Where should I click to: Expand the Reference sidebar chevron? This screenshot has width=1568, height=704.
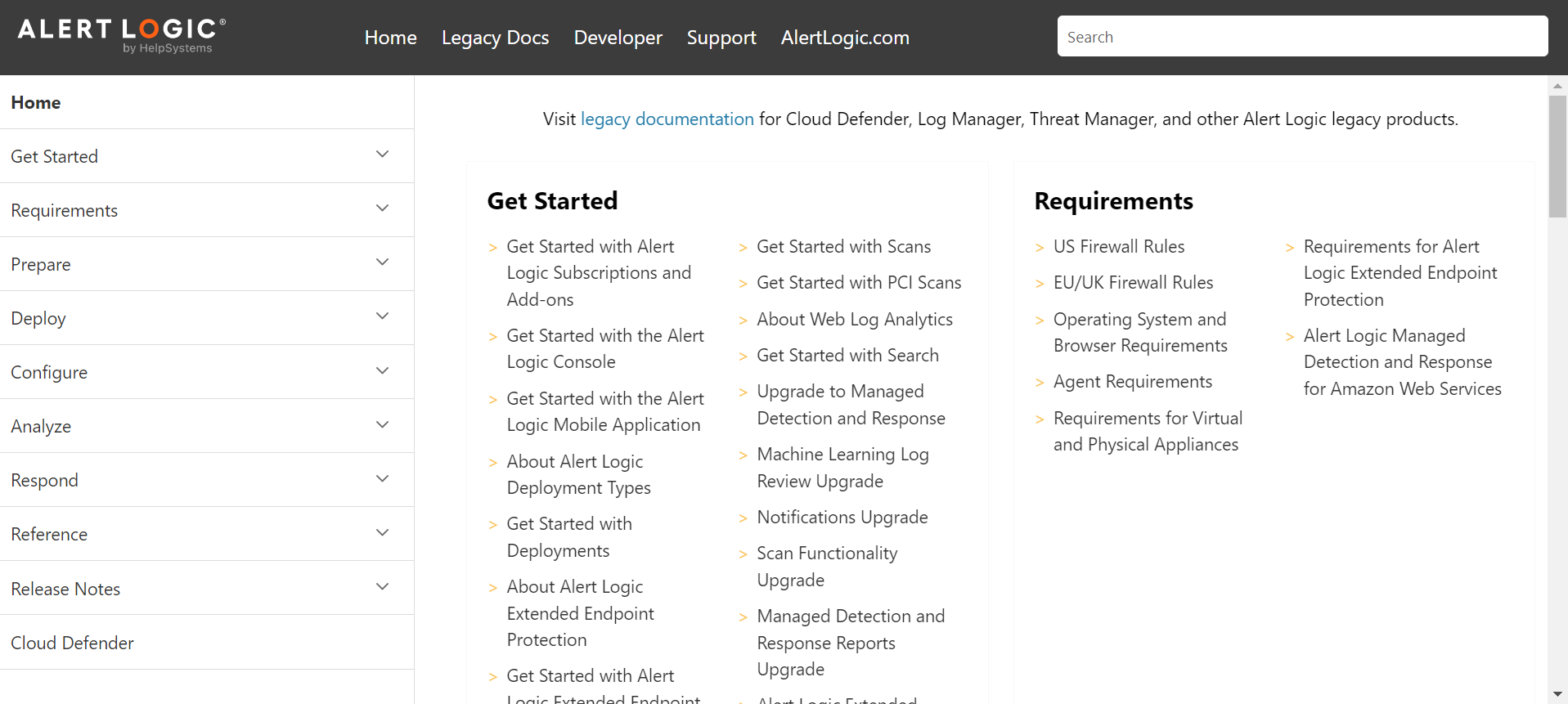pos(382,532)
